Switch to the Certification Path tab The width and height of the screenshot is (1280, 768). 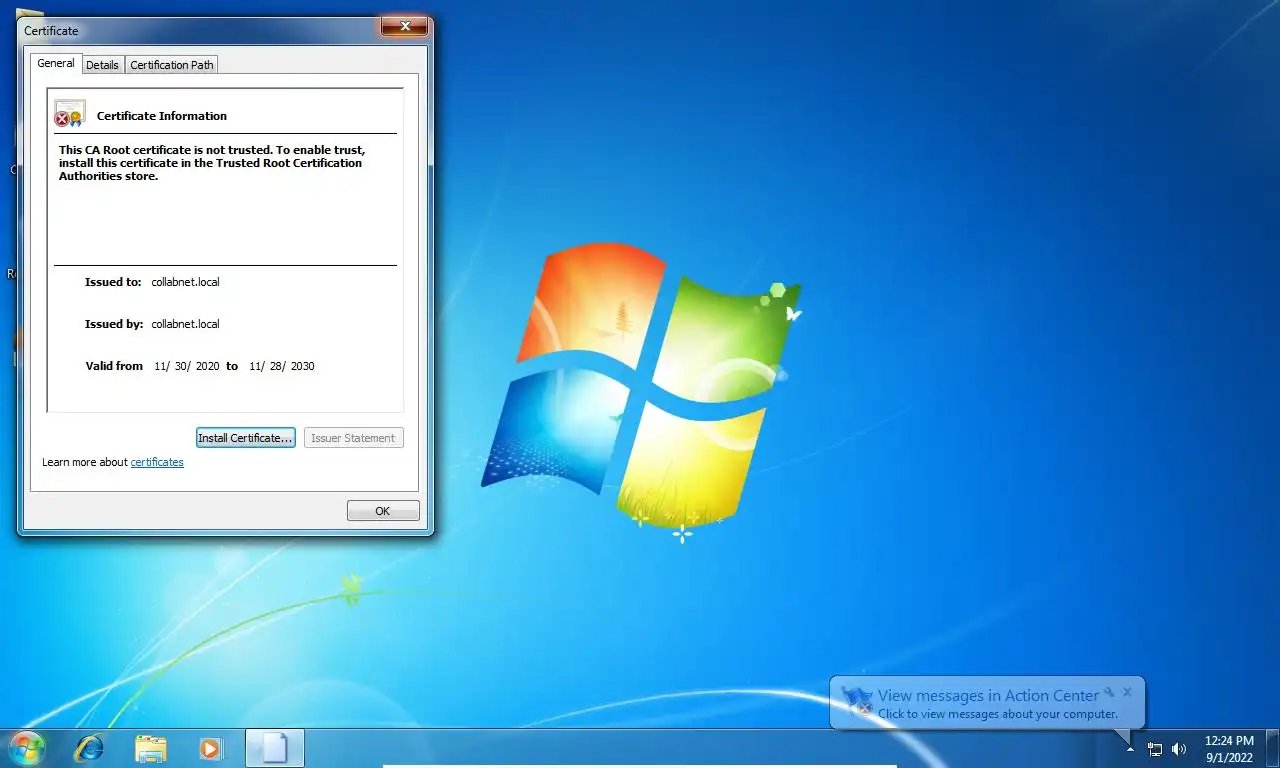[x=172, y=65]
